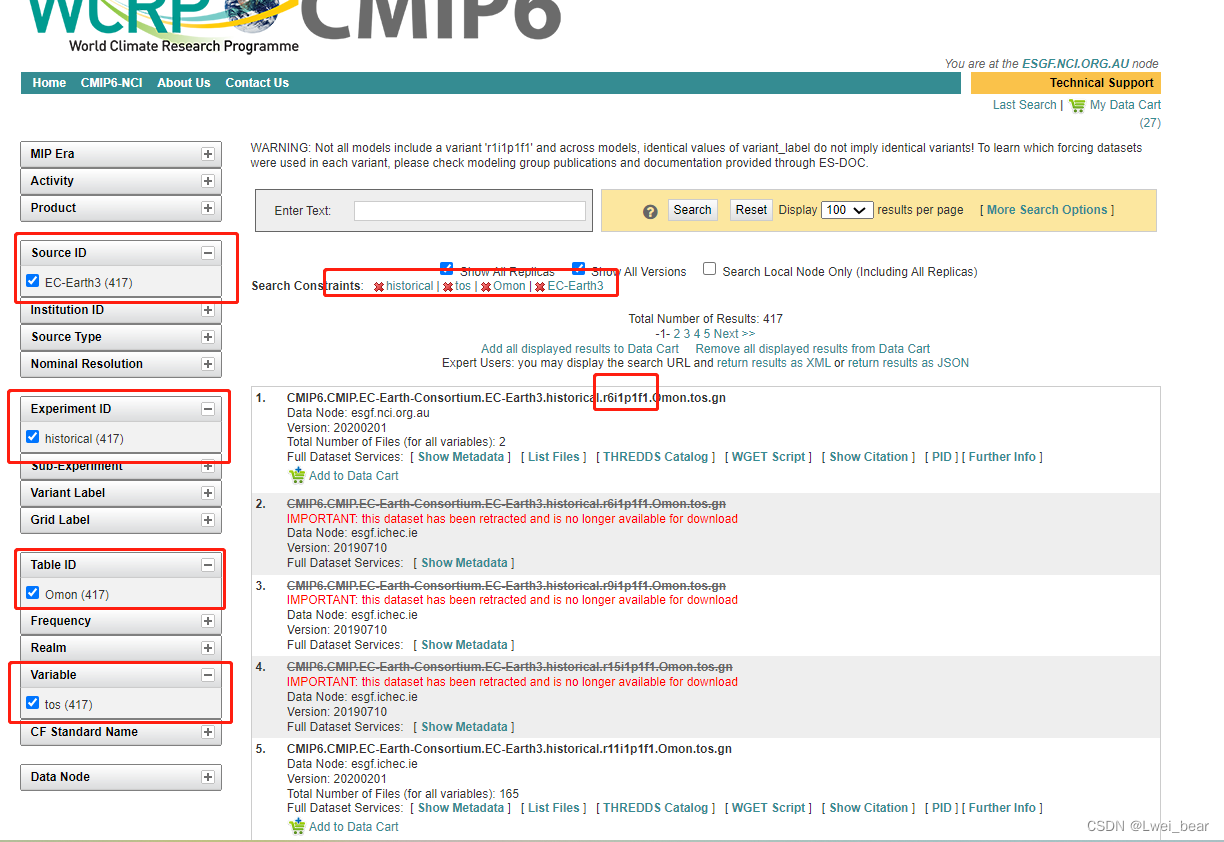Go to results page 5

pos(707,334)
